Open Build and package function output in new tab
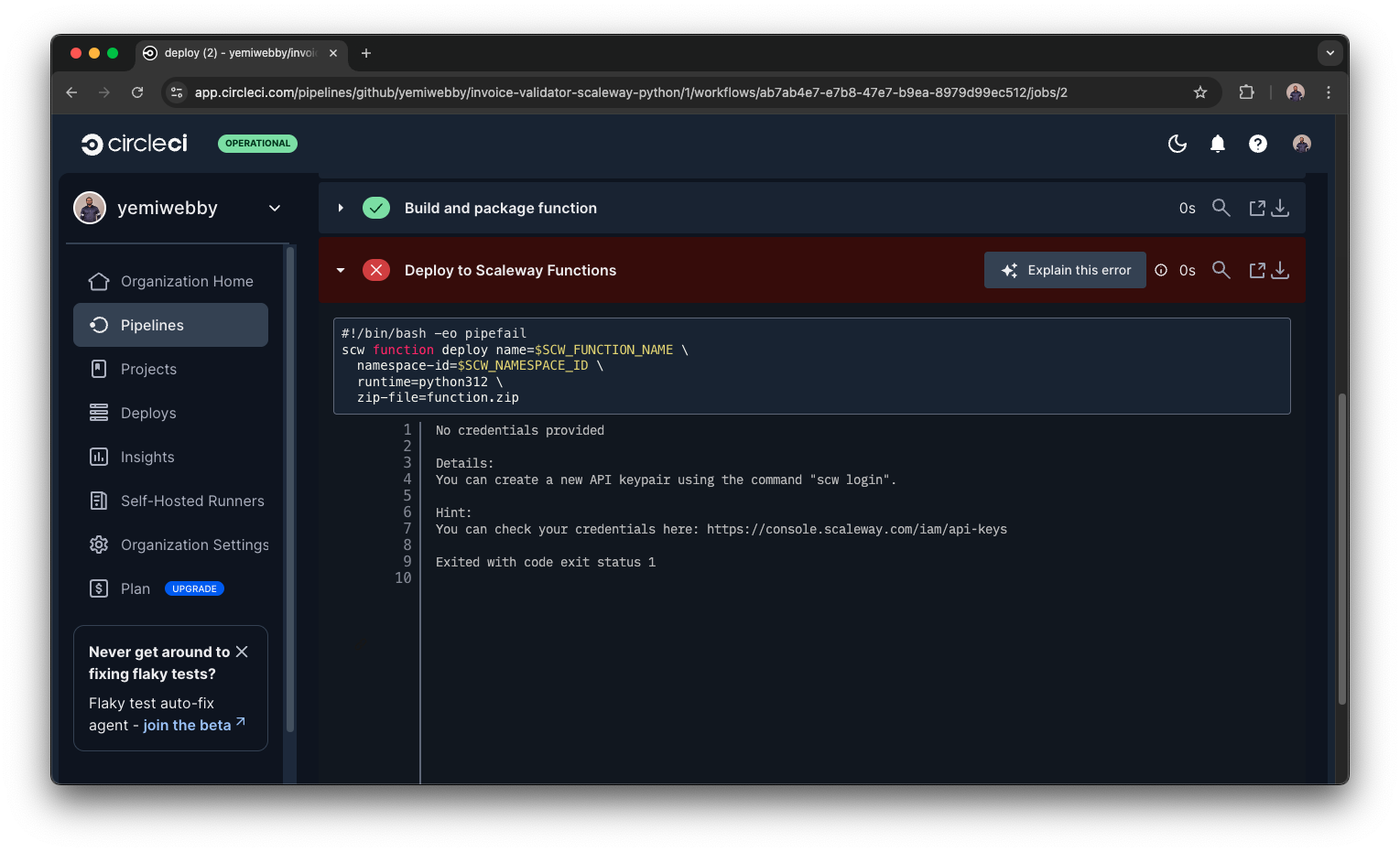The height and width of the screenshot is (852, 1400). click(1257, 208)
